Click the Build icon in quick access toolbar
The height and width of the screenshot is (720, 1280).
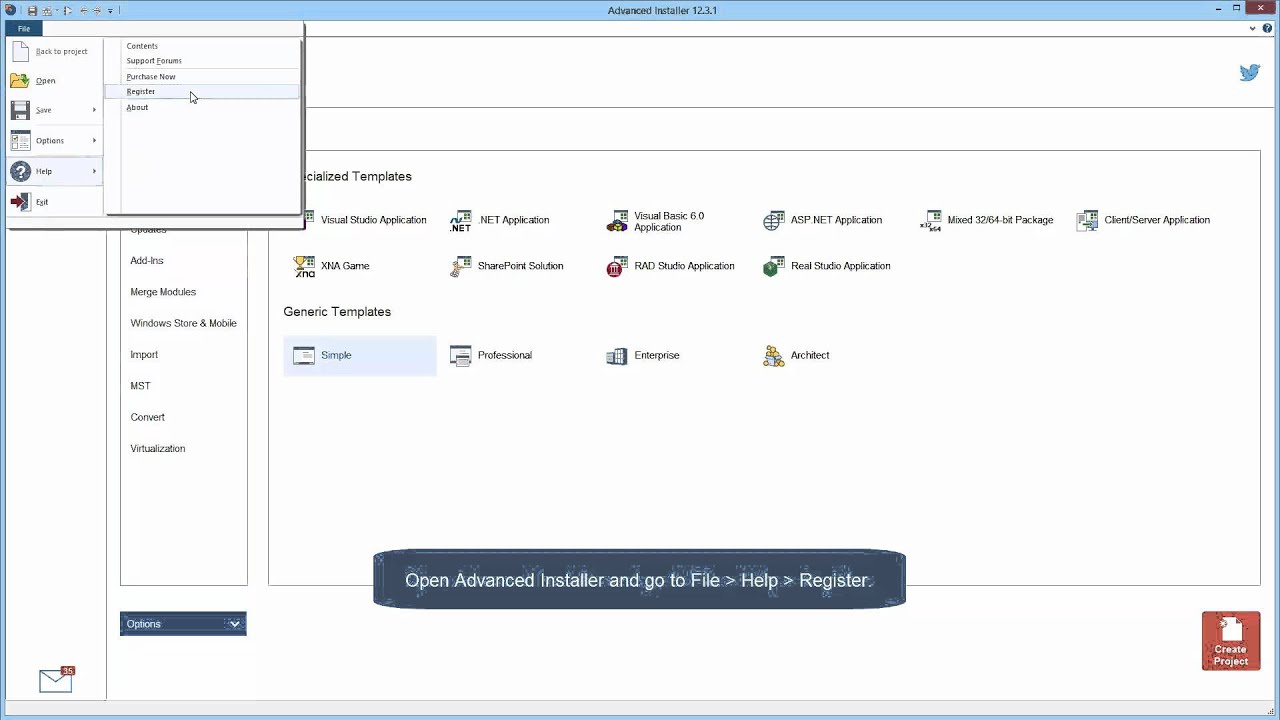(x=47, y=11)
